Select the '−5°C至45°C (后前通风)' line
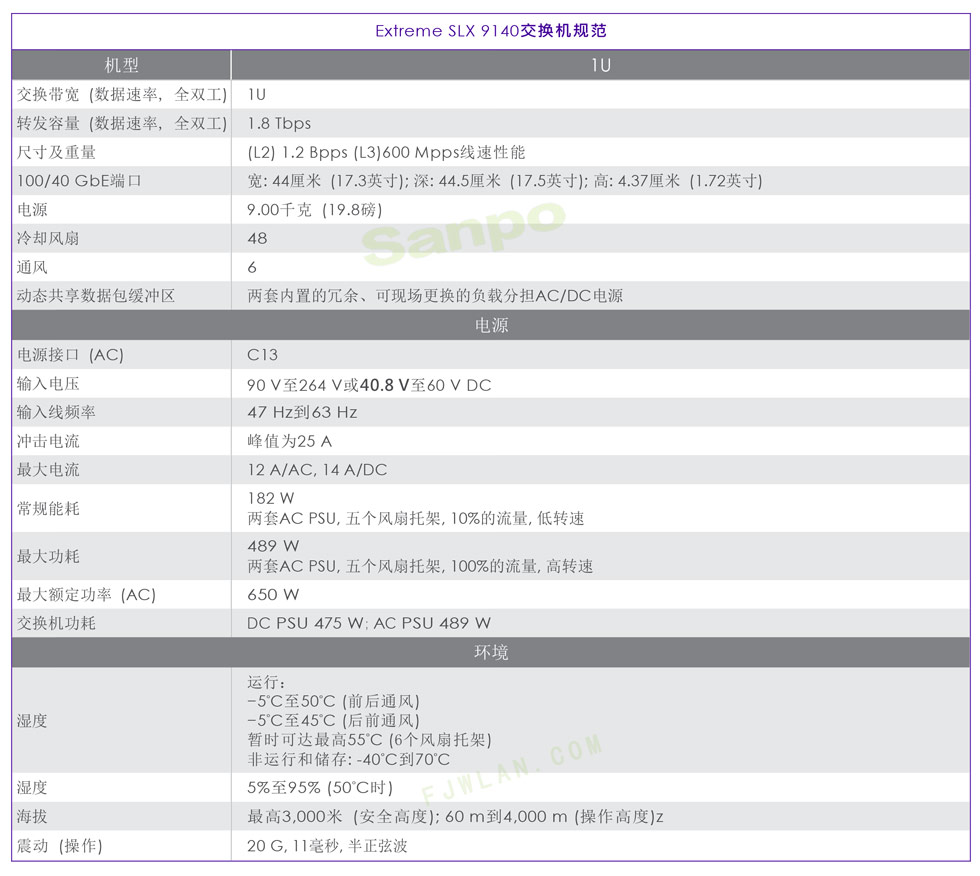The width and height of the screenshot is (980, 876). pyautogui.click(x=333, y=720)
